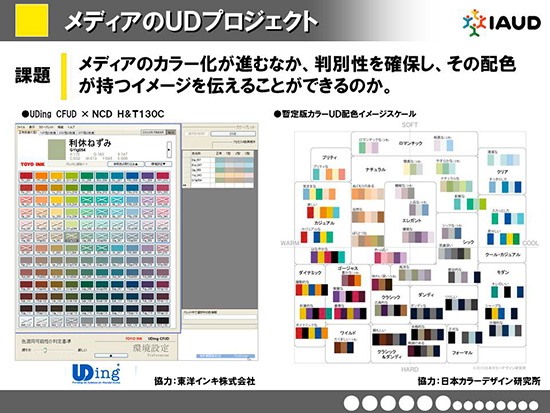
Task: Click the slider handle under 色識別可能性の判定基準
Action: [x=45, y=350]
